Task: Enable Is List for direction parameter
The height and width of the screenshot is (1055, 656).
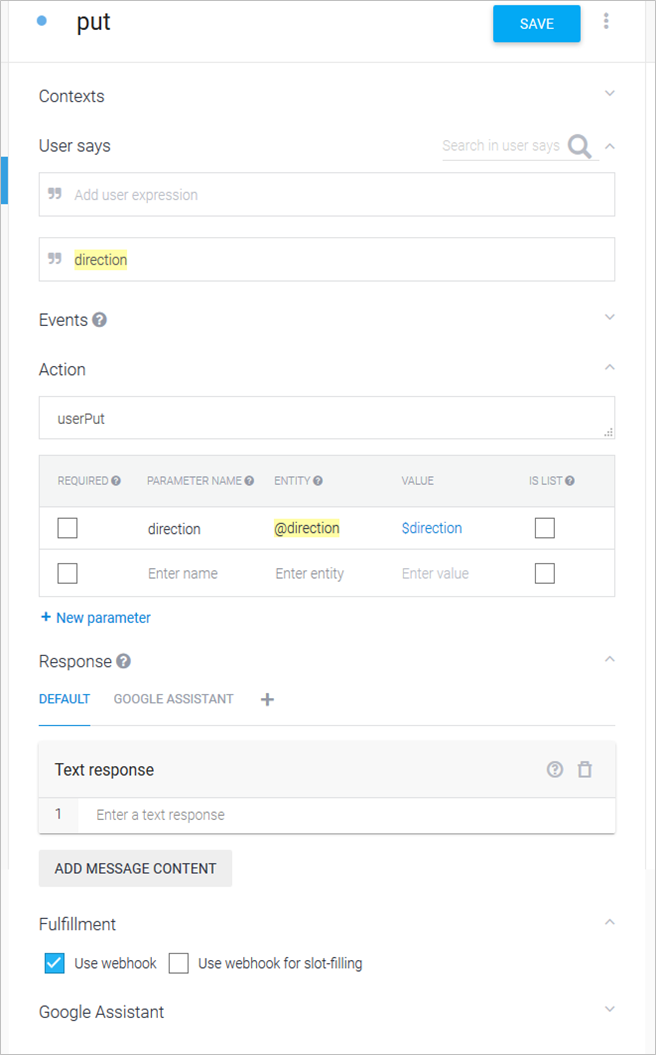Action: tap(544, 528)
